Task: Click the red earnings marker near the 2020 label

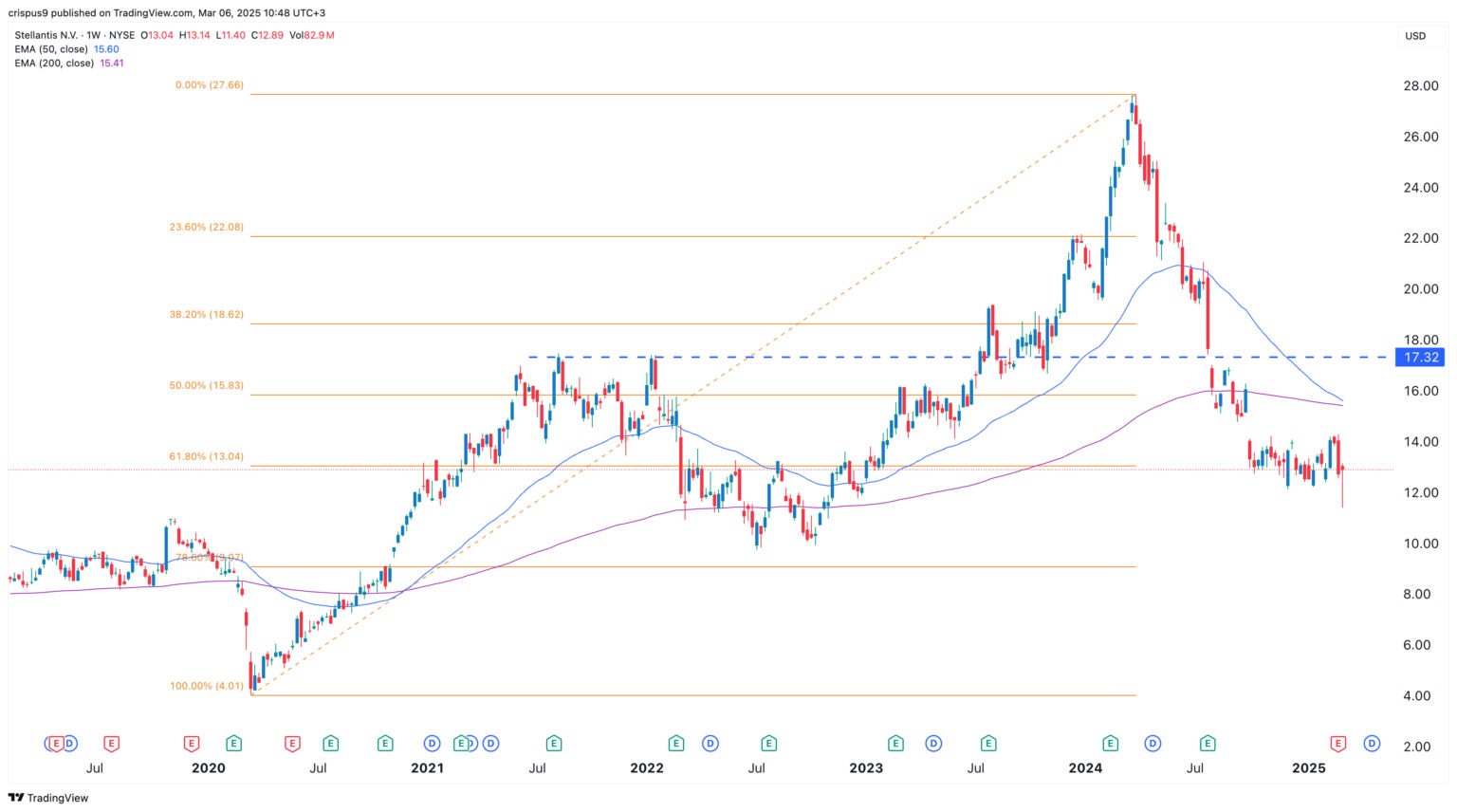Action: coord(191,744)
